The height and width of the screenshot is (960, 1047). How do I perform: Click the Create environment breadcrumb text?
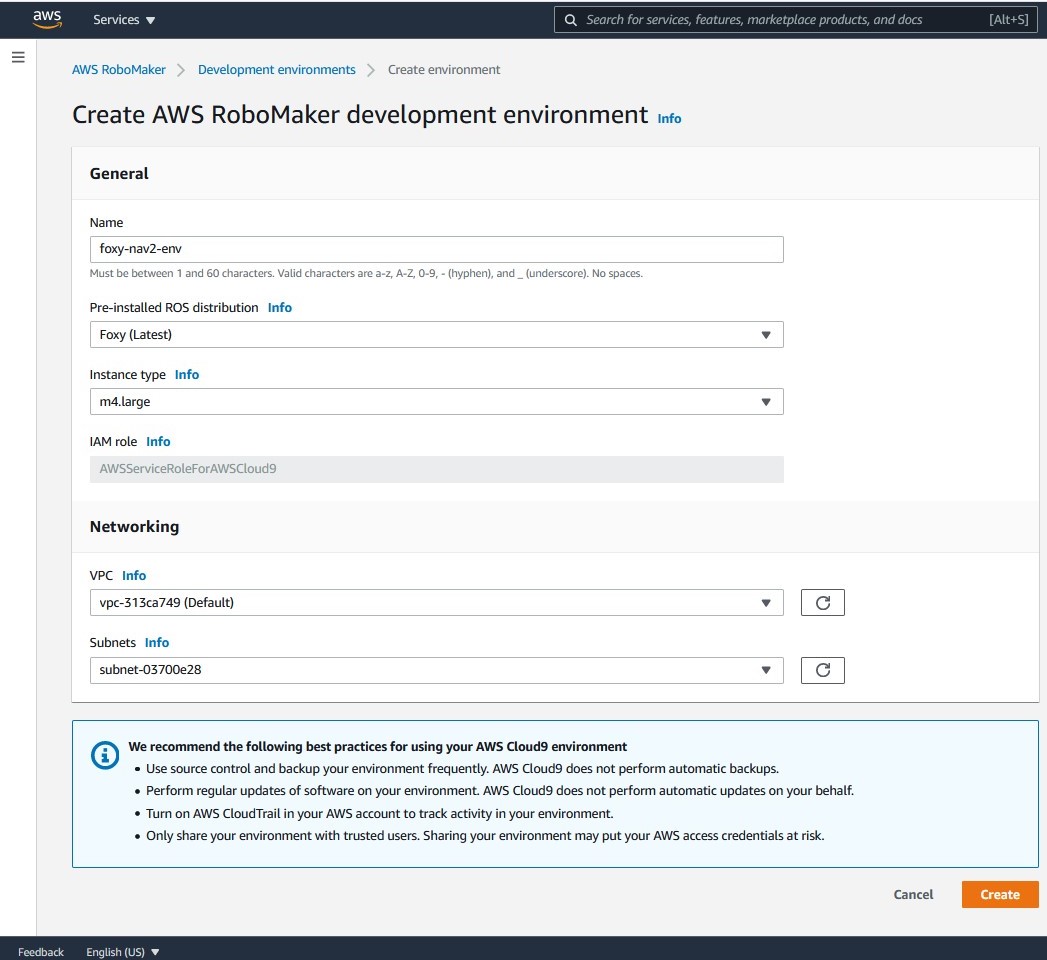click(x=444, y=69)
